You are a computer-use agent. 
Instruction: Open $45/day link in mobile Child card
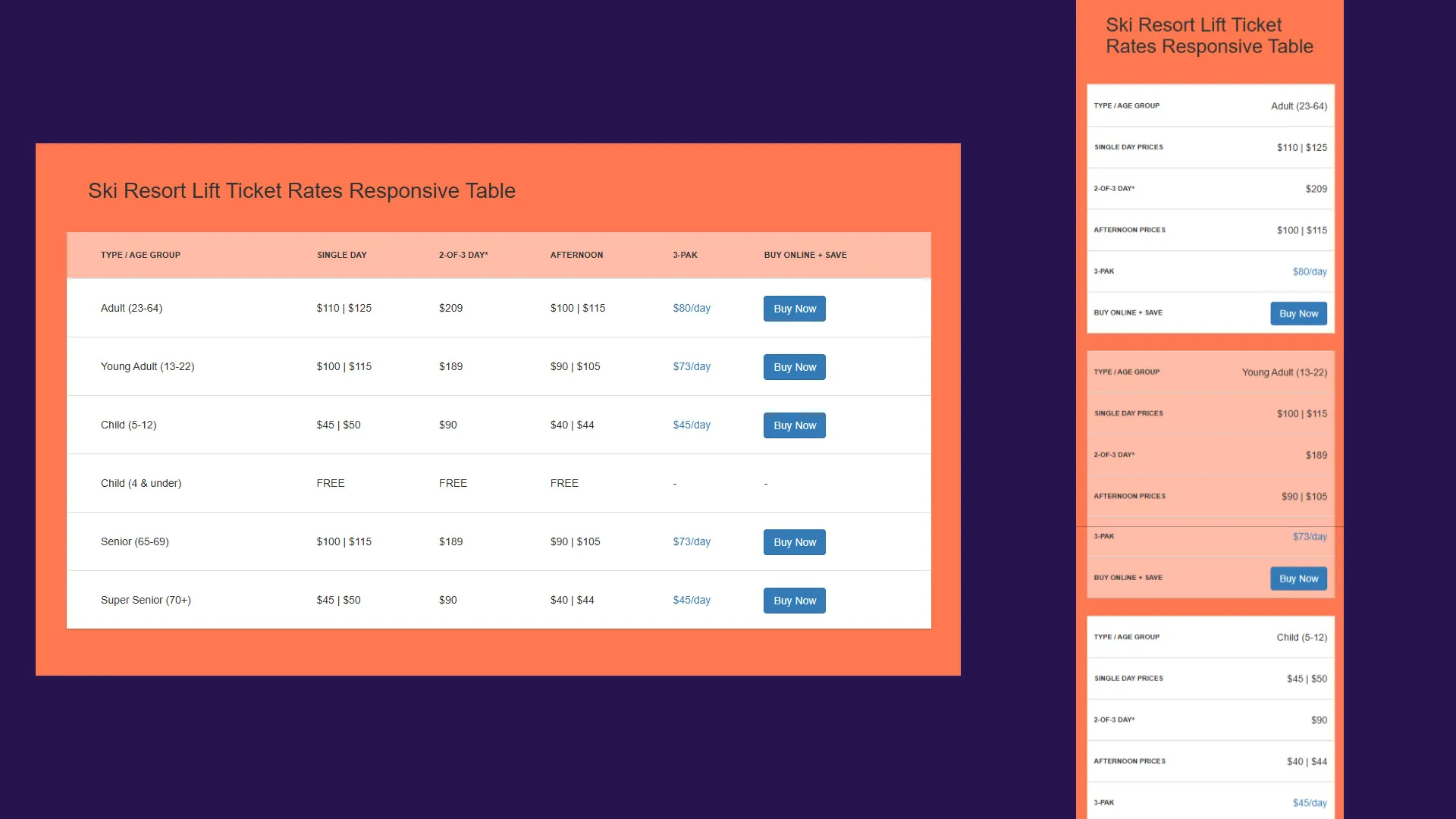point(1310,802)
